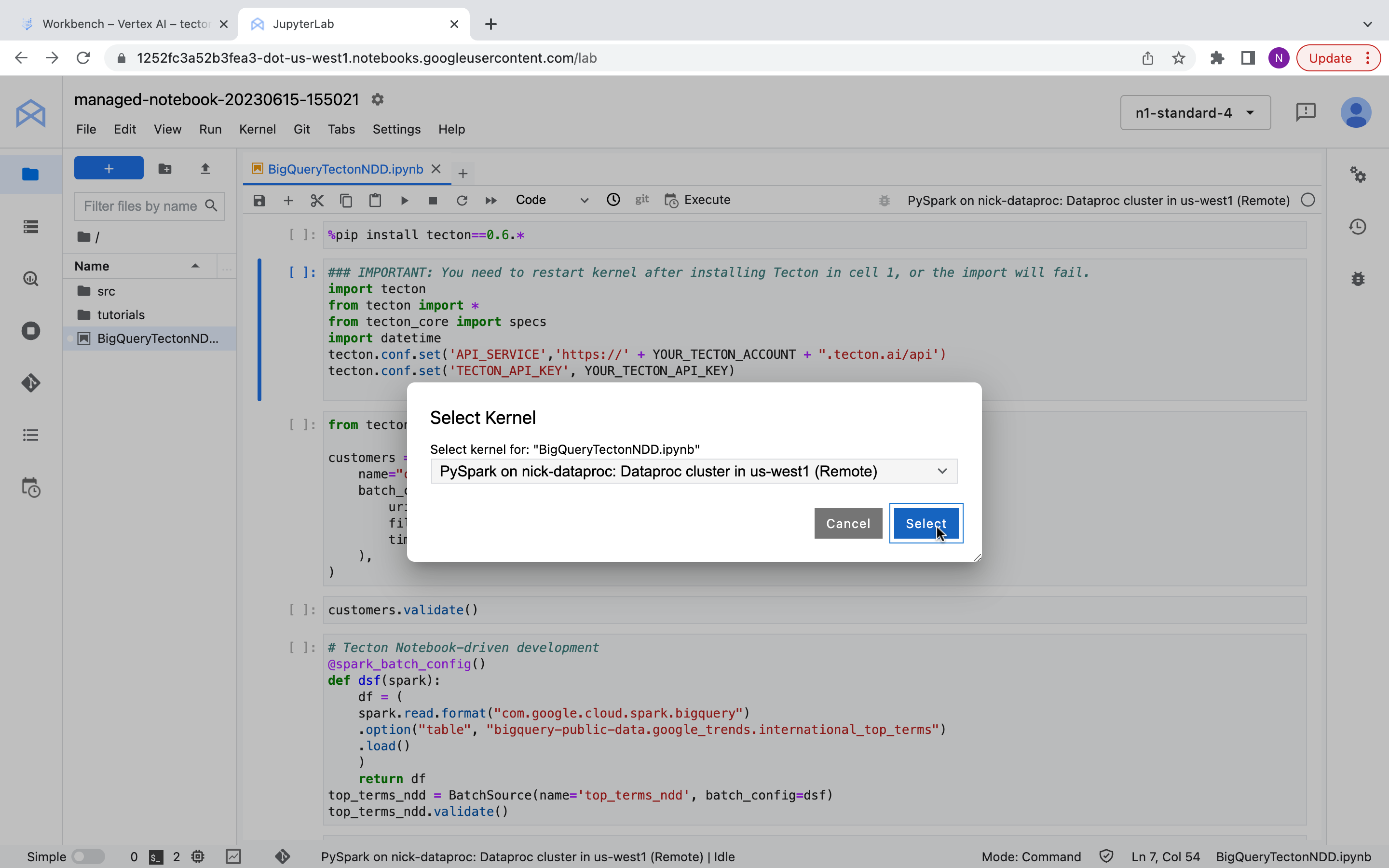
Task: Open the Kernel menu in menu bar
Action: pos(257,128)
